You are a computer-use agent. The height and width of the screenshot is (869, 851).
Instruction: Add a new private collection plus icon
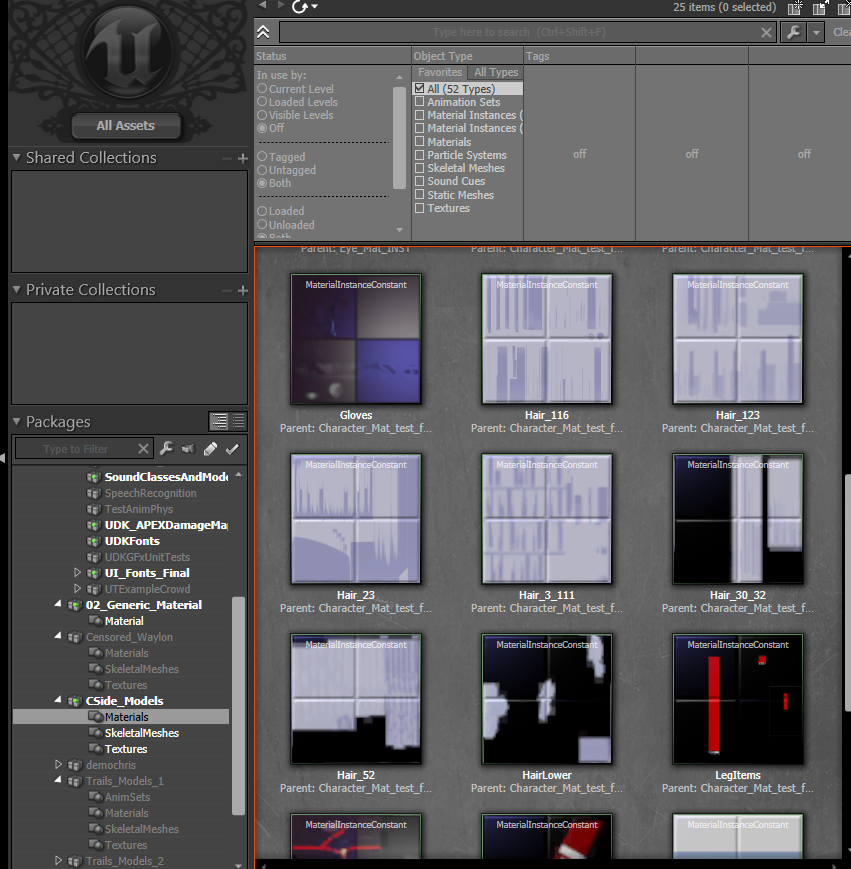(x=242, y=290)
